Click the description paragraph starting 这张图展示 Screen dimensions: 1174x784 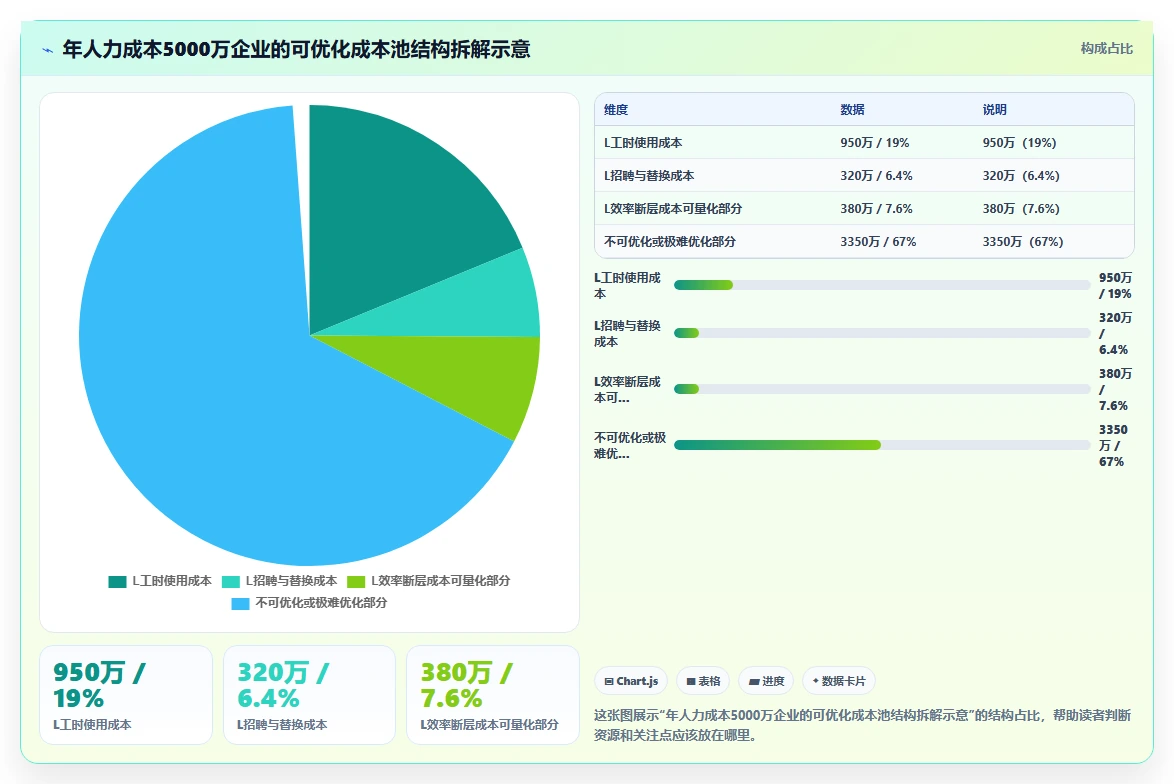[863, 725]
